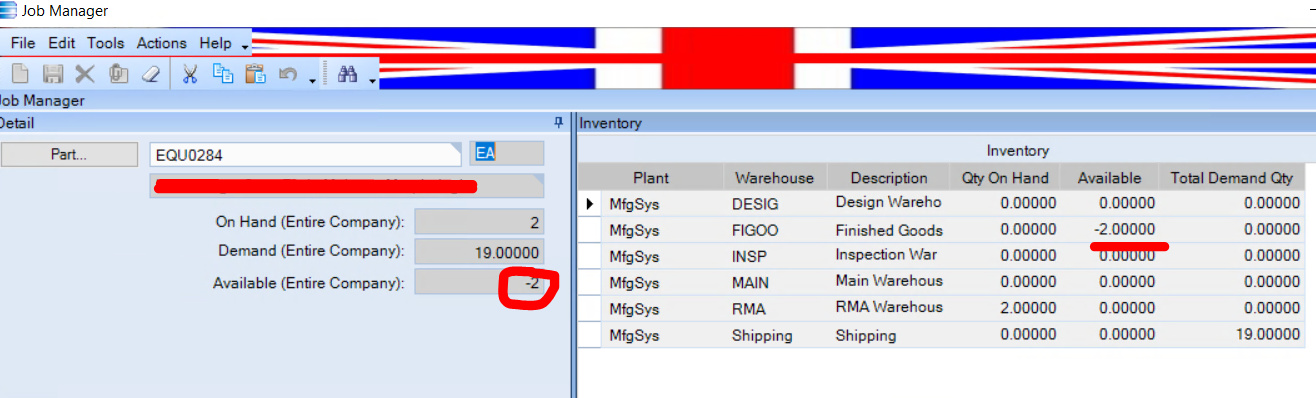Click the INSP warehouse cell
The height and width of the screenshot is (398, 1316).
click(x=775, y=256)
